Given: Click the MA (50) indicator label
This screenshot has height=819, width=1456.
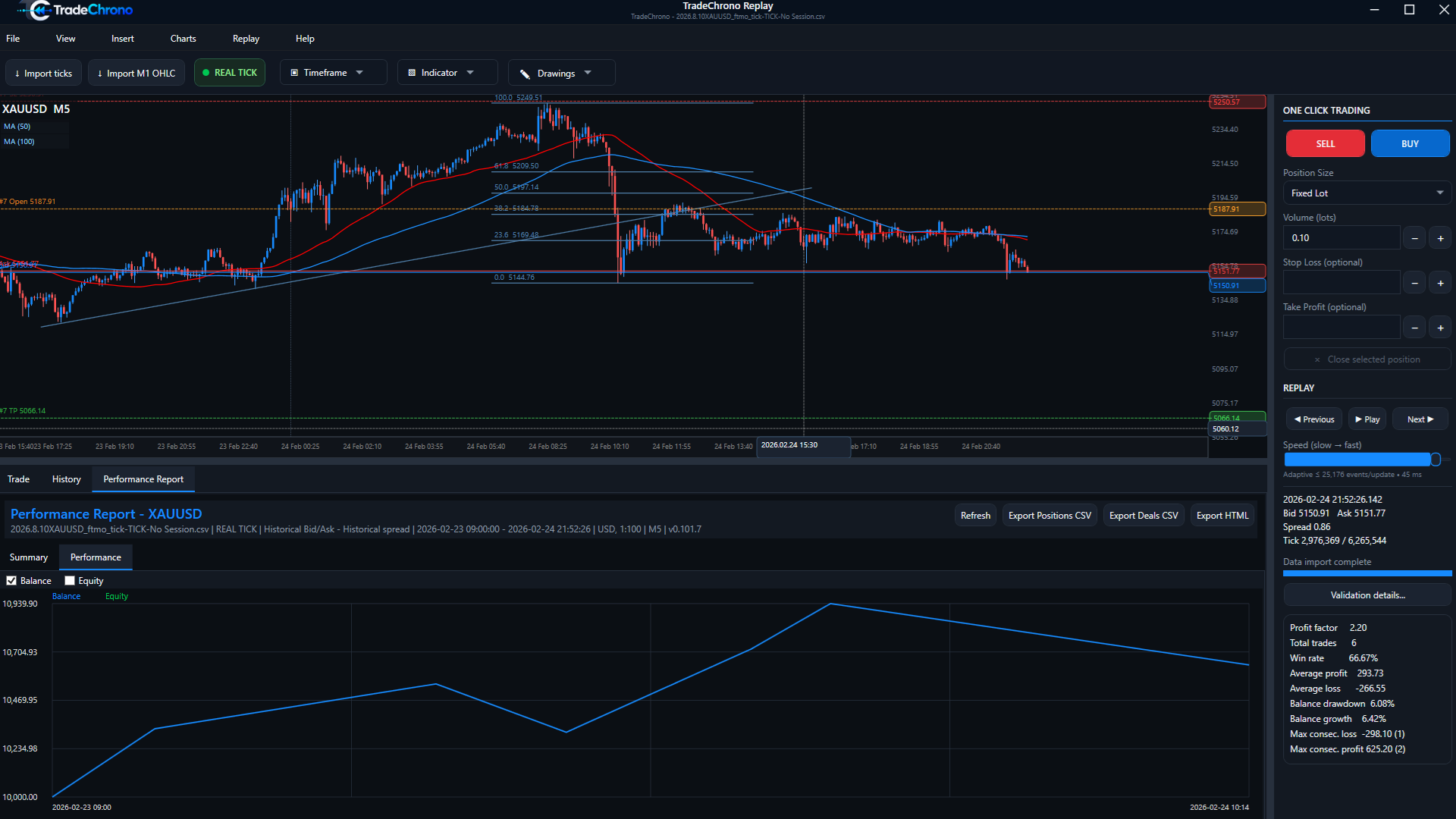Looking at the screenshot, I should coord(17,127).
